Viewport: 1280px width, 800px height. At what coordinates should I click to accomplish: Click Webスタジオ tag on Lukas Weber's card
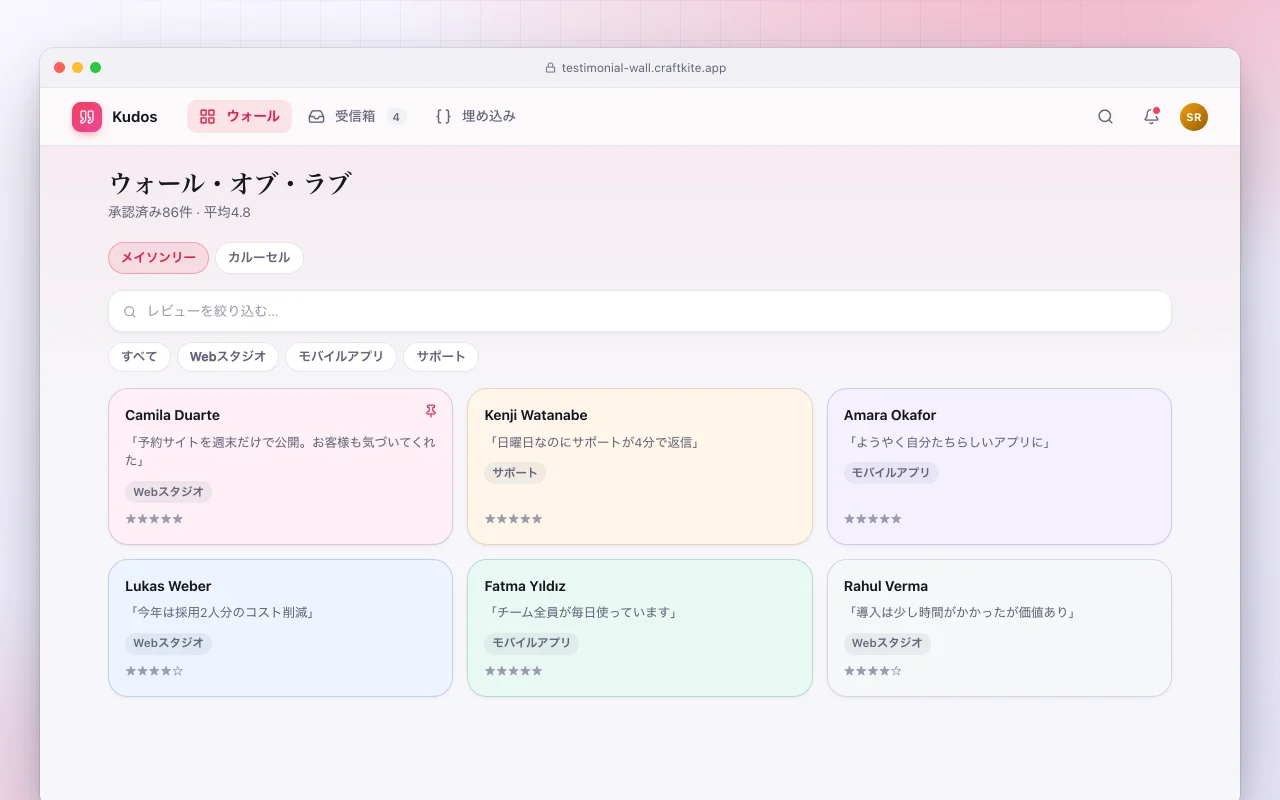[x=168, y=643]
